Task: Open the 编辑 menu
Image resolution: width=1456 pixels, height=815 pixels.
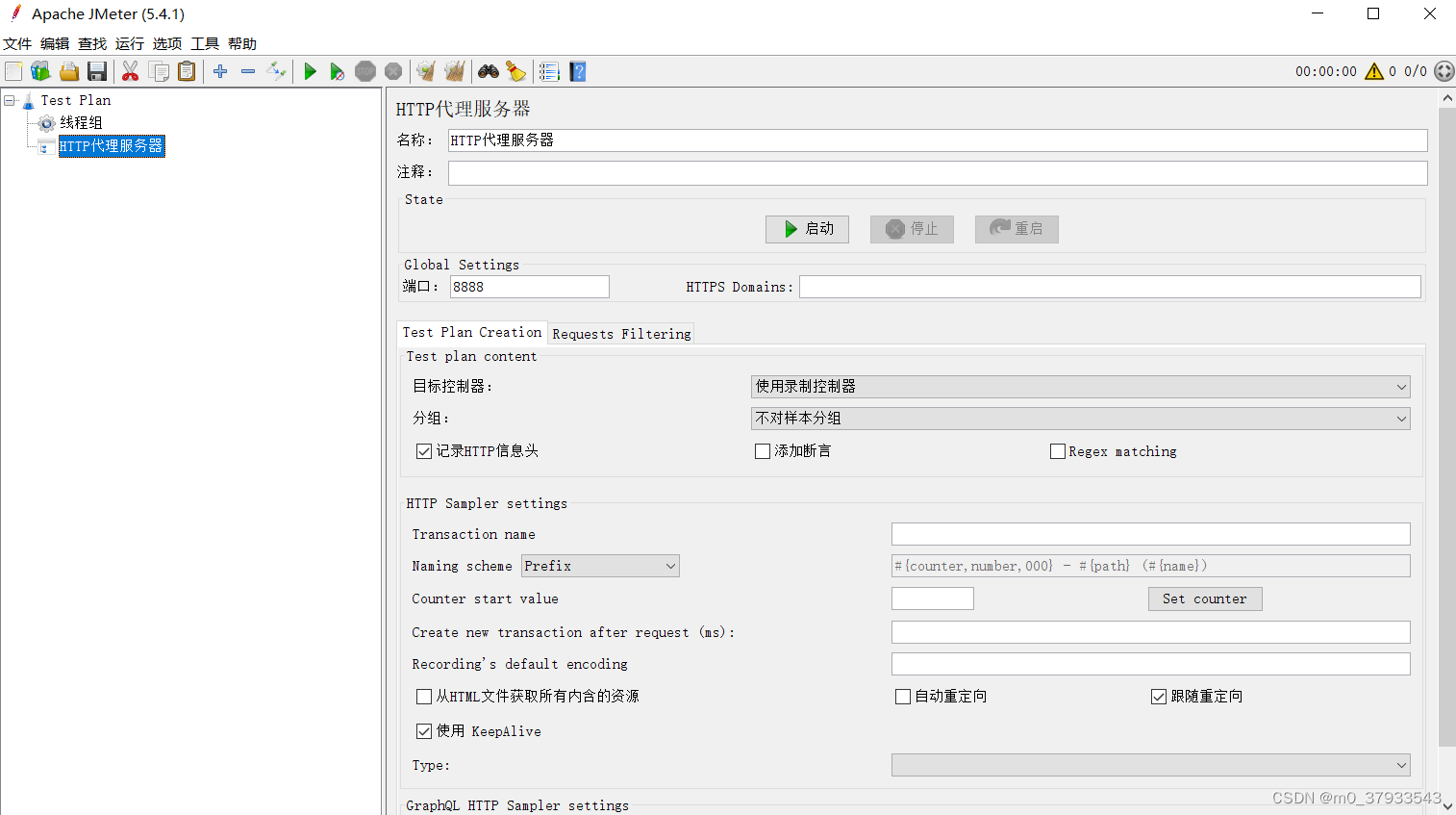Action: coord(55,43)
